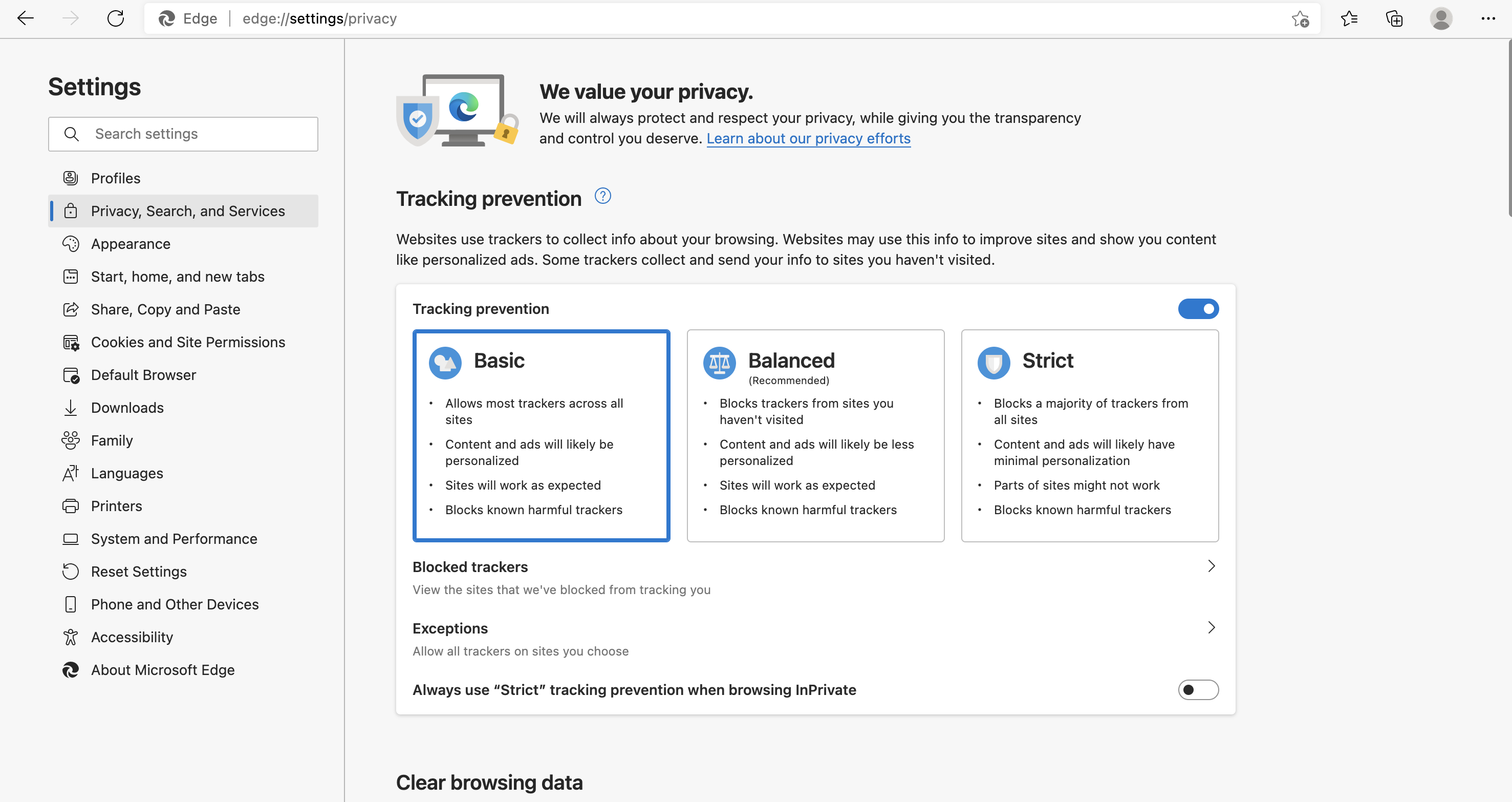Click the Profiles icon in sidebar
The width and height of the screenshot is (1512, 802).
click(x=72, y=178)
